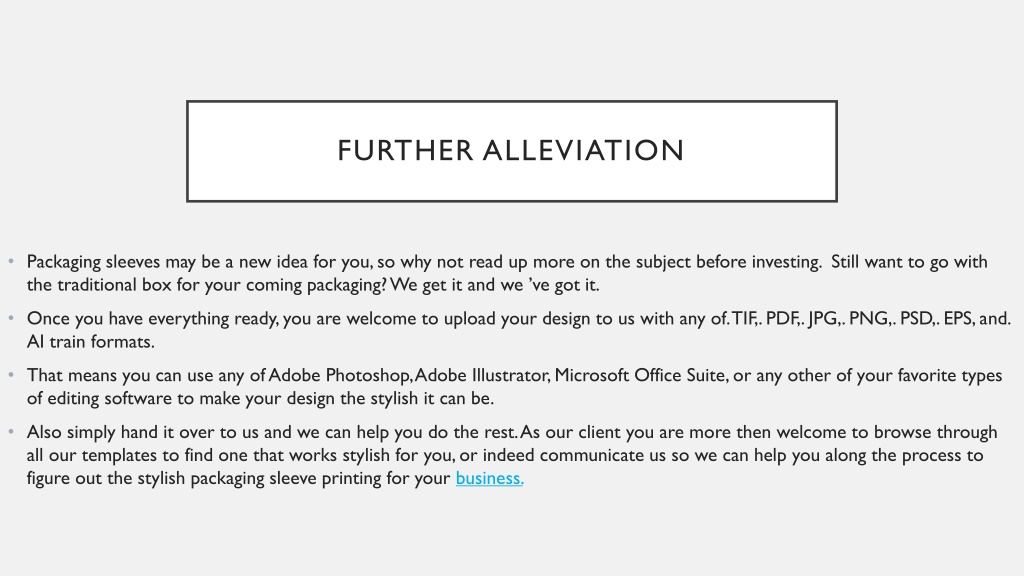The width and height of the screenshot is (1024, 576).
Task: Click the bullet marker beside "That means you"
Action: 11,376
